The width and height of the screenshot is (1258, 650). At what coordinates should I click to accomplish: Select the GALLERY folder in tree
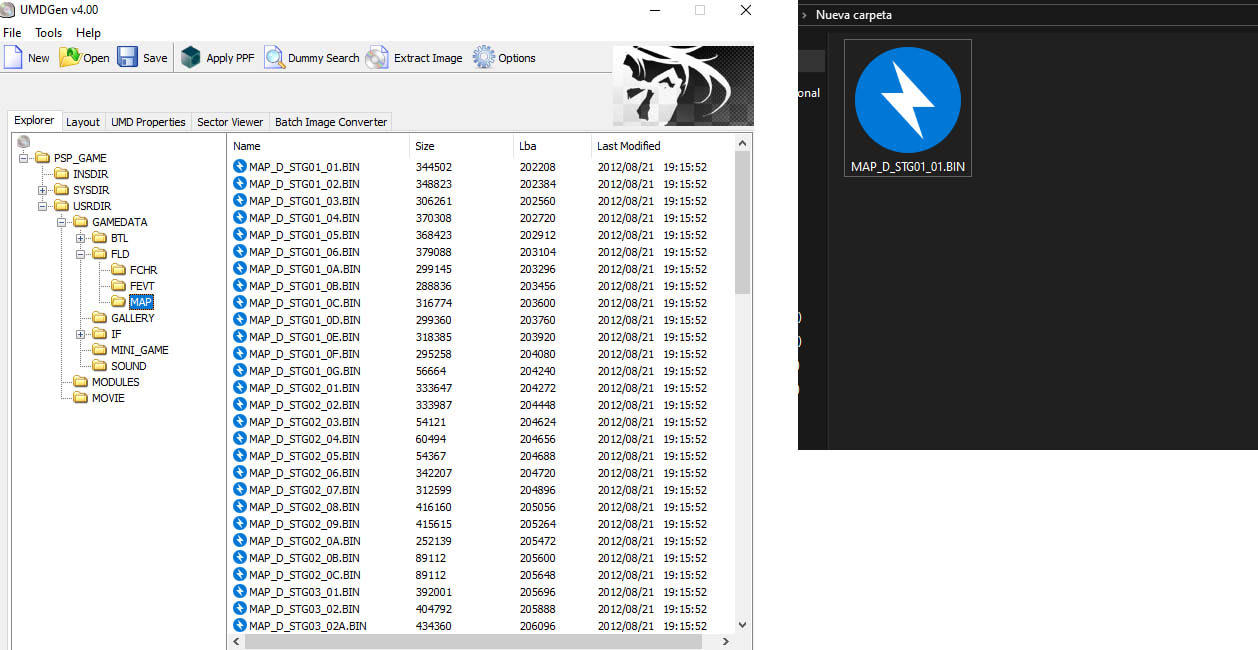(x=132, y=318)
